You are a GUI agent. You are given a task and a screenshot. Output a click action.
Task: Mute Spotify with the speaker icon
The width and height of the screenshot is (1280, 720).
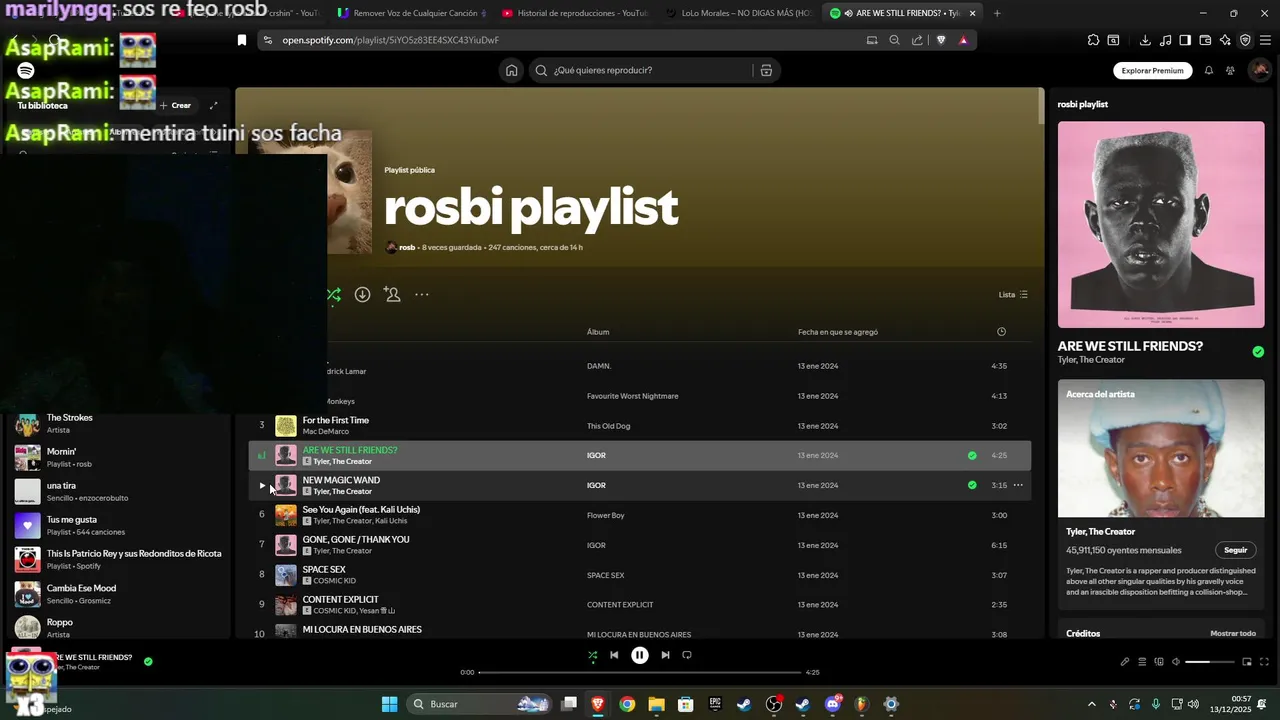coord(1176,661)
